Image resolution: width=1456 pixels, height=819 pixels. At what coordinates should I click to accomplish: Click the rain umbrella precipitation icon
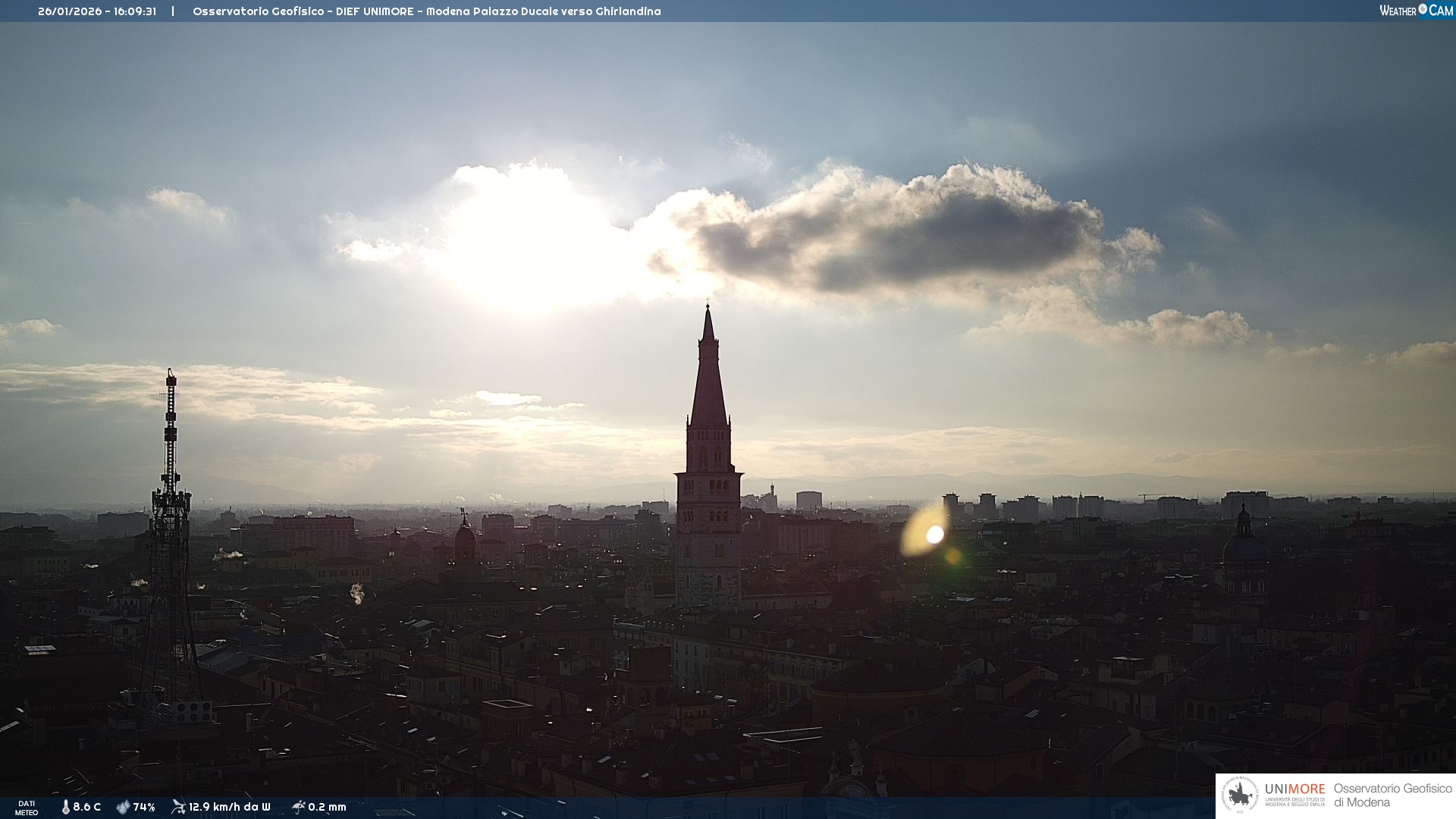click(x=298, y=807)
